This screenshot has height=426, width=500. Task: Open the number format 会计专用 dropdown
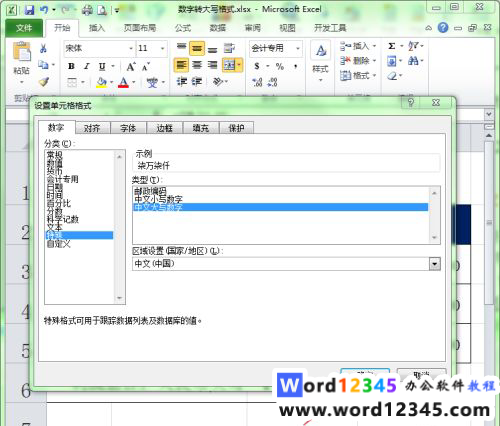click(x=298, y=49)
